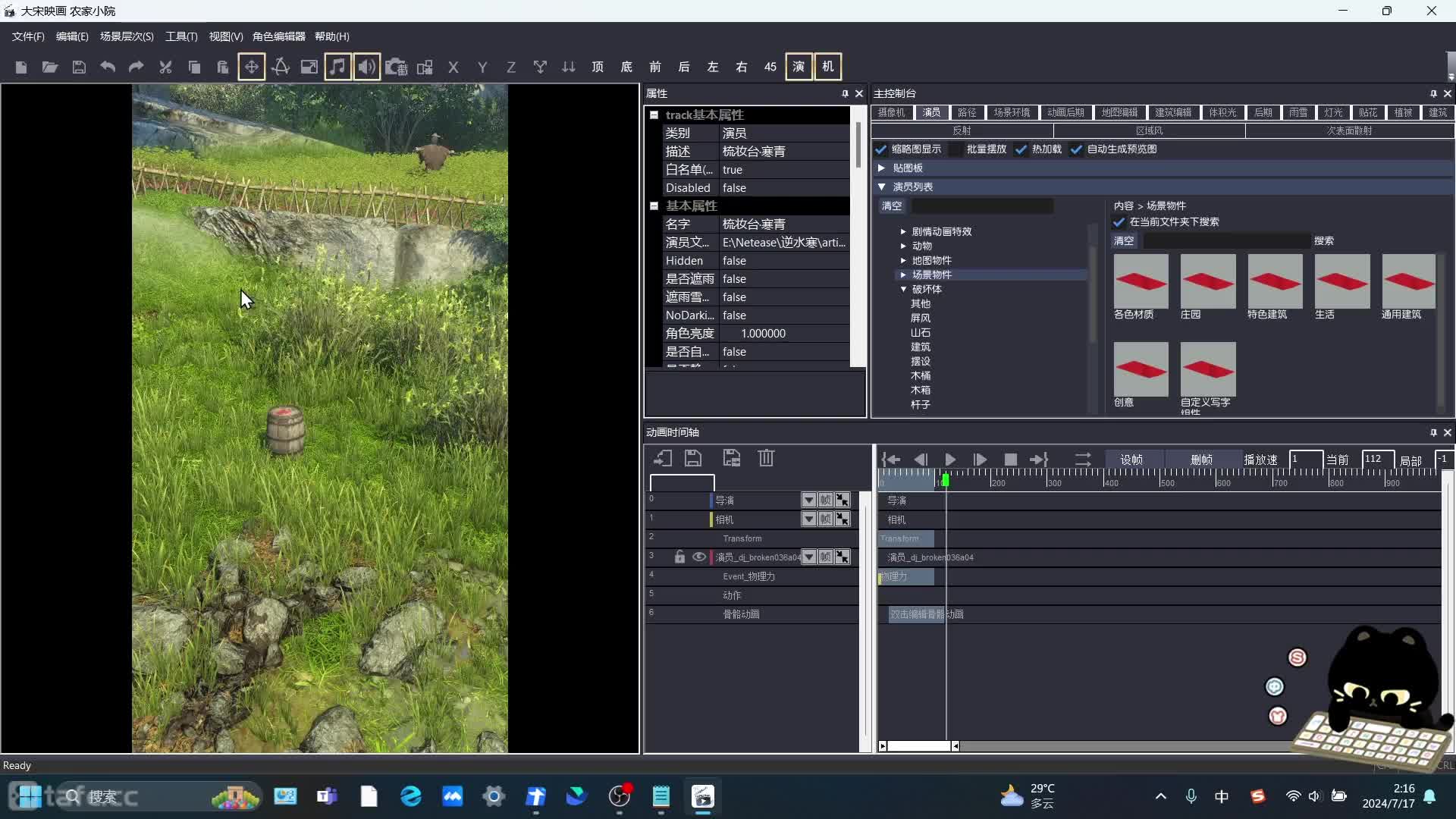Click the properties panel vertical scrollbar
Image resolution: width=1456 pixels, height=819 pixels.
[858, 144]
